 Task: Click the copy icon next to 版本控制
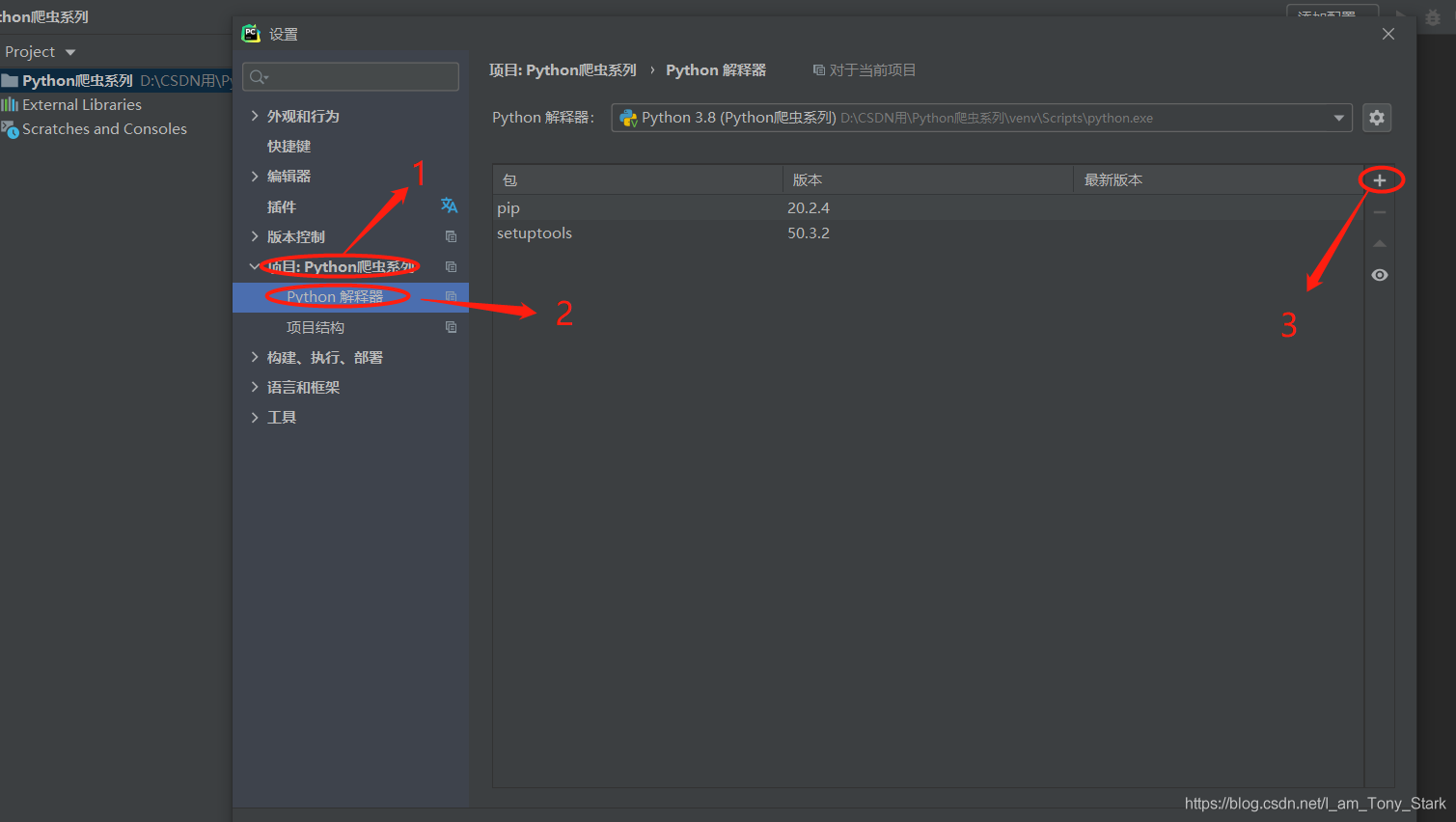(450, 235)
